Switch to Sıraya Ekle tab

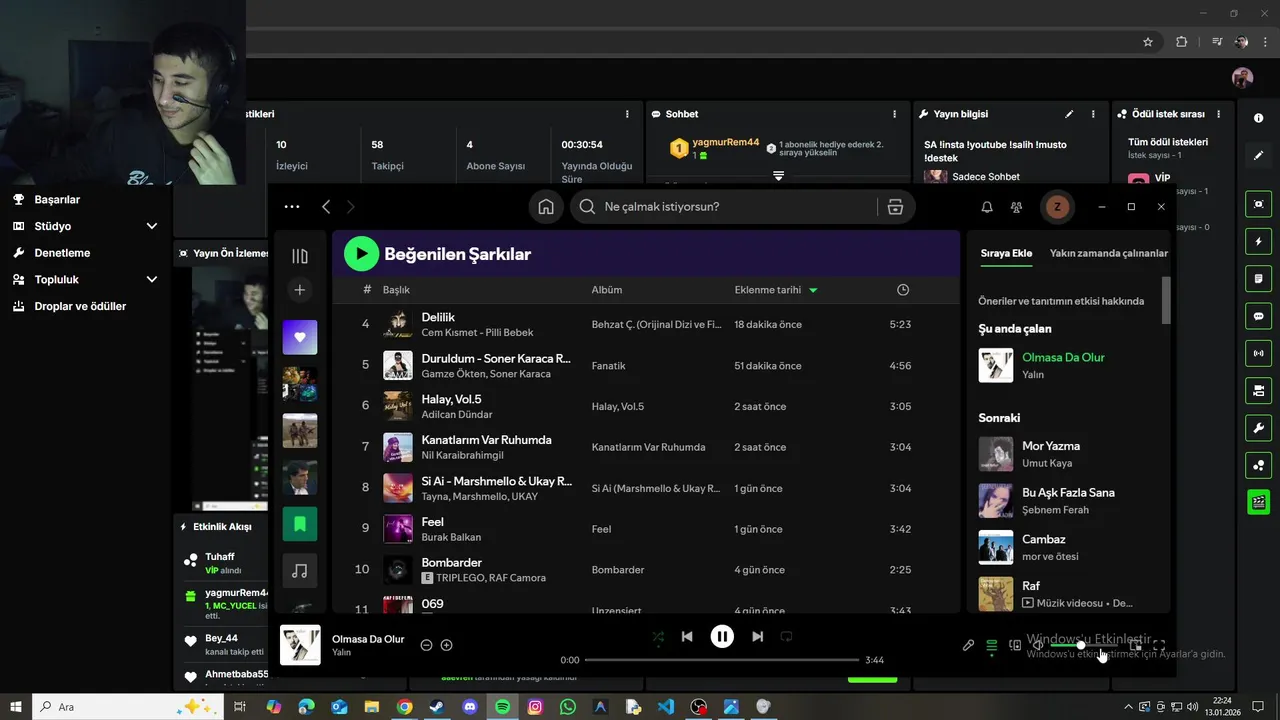(x=1006, y=253)
